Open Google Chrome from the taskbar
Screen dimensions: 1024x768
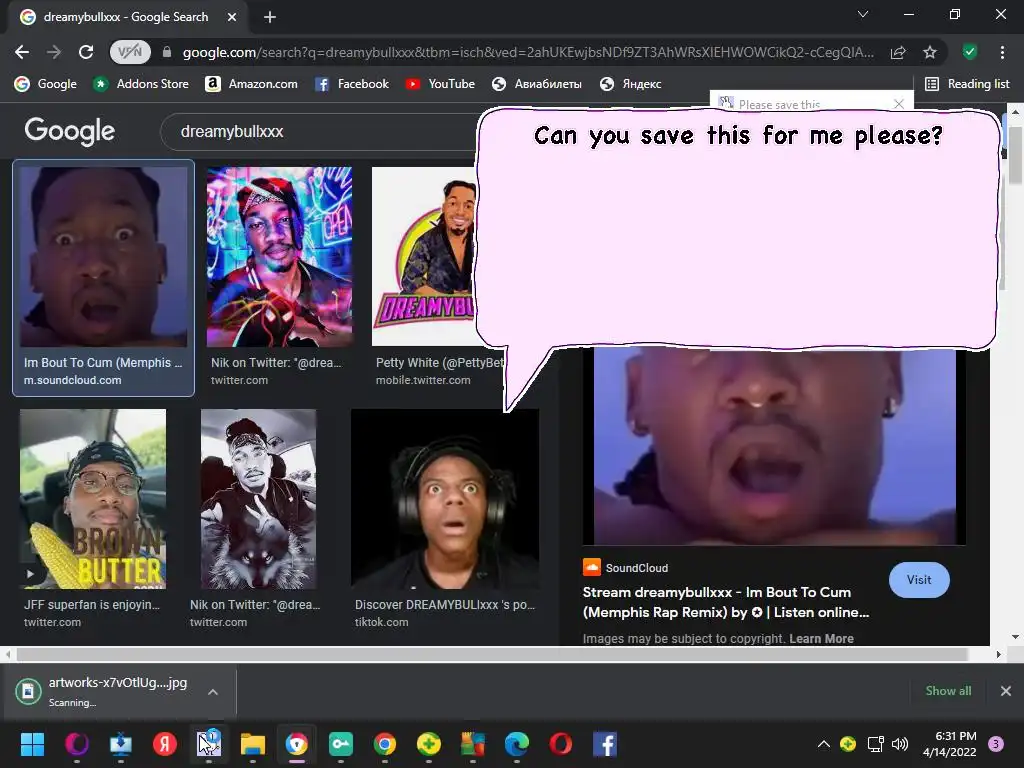click(x=385, y=744)
